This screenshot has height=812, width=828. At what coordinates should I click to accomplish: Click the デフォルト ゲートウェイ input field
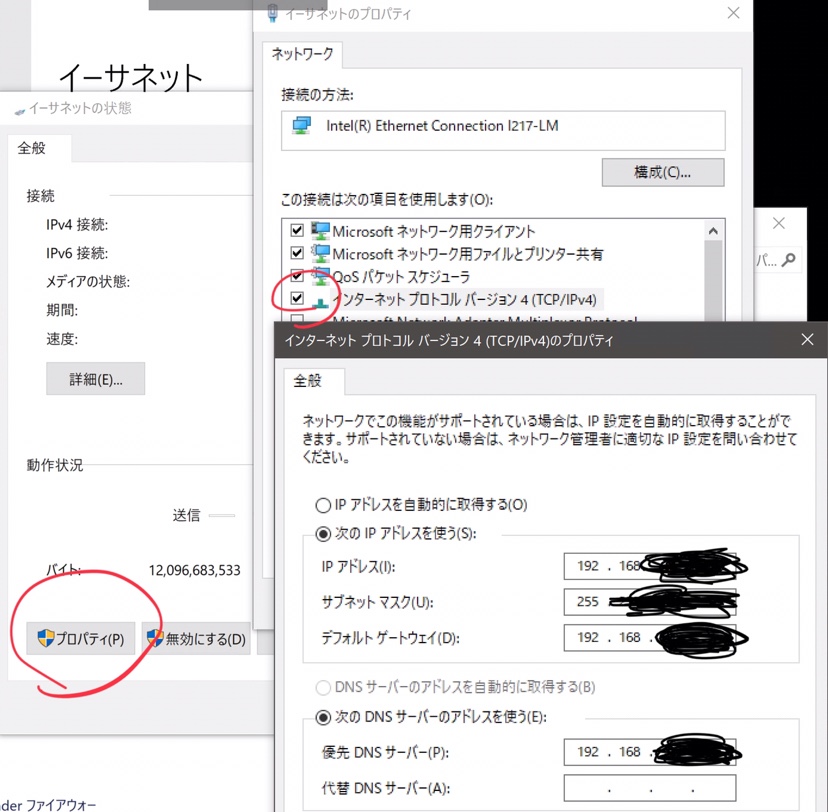650,638
